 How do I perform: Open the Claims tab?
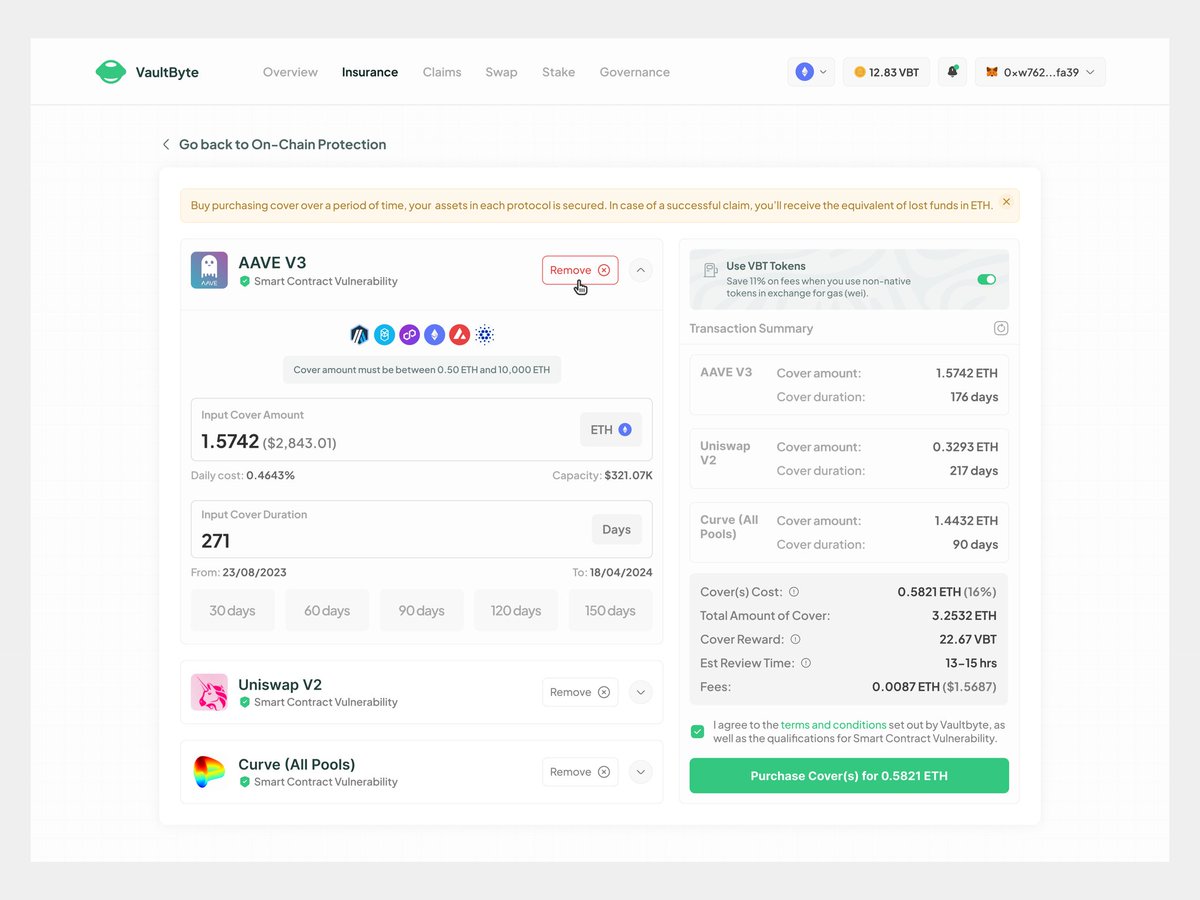point(442,72)
